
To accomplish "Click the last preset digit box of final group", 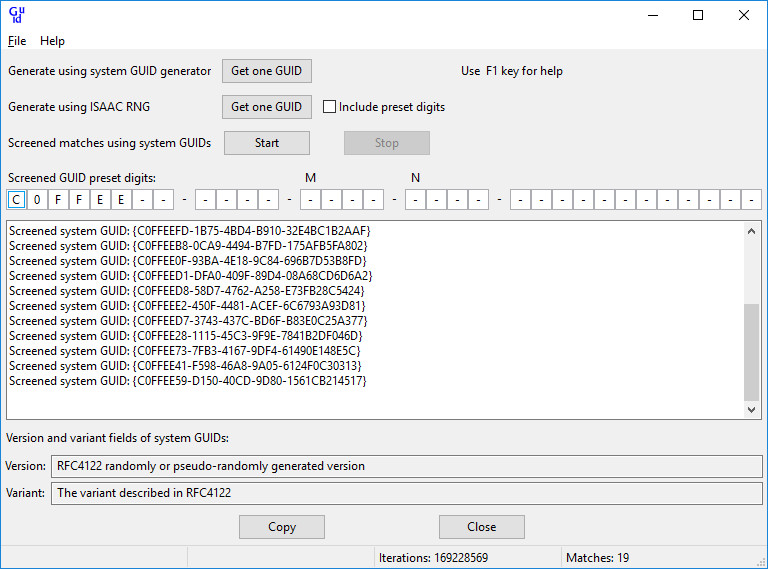I will [751, 200].
